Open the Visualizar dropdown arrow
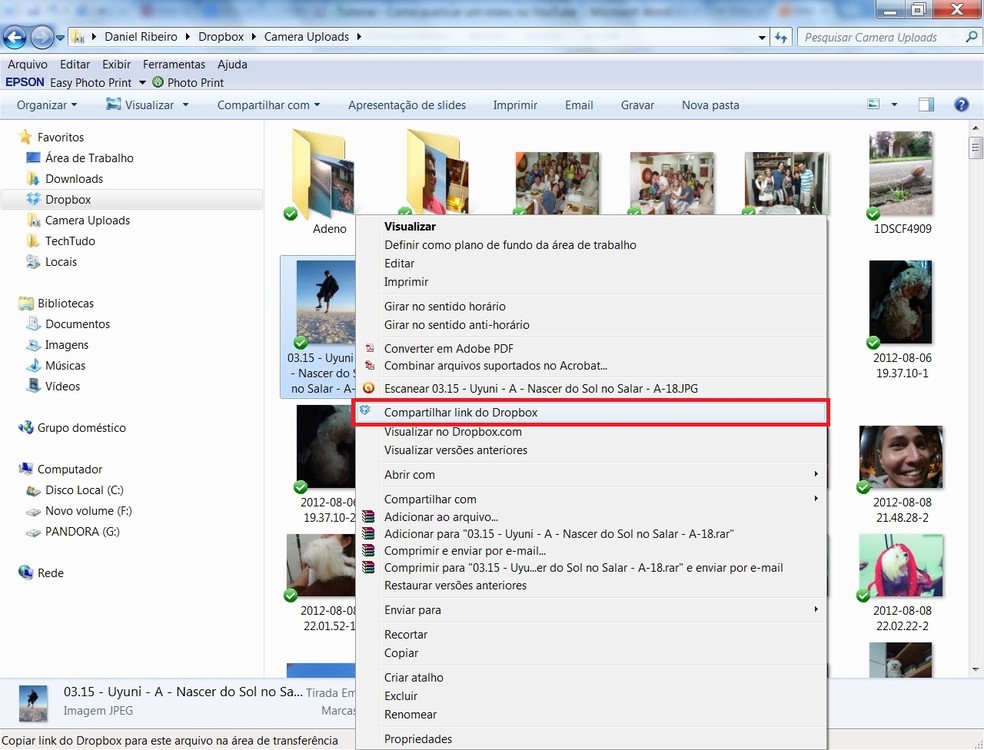 186,105
